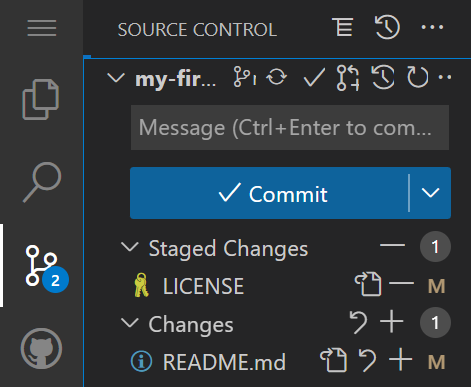Click the Commit button

pyautogui.click(x=269, y=193)
